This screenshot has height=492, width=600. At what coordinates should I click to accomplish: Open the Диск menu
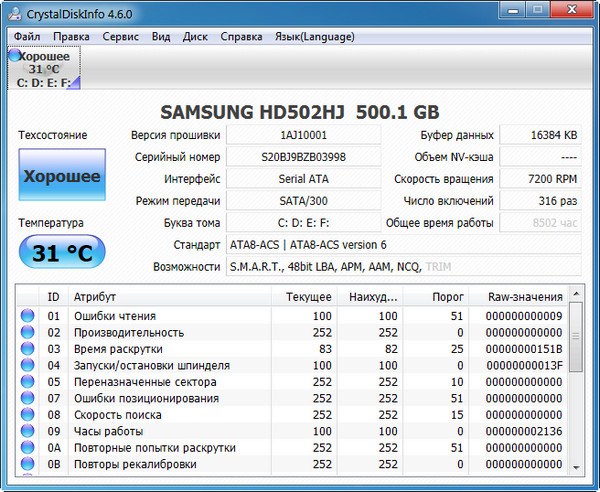click(195, 36)
